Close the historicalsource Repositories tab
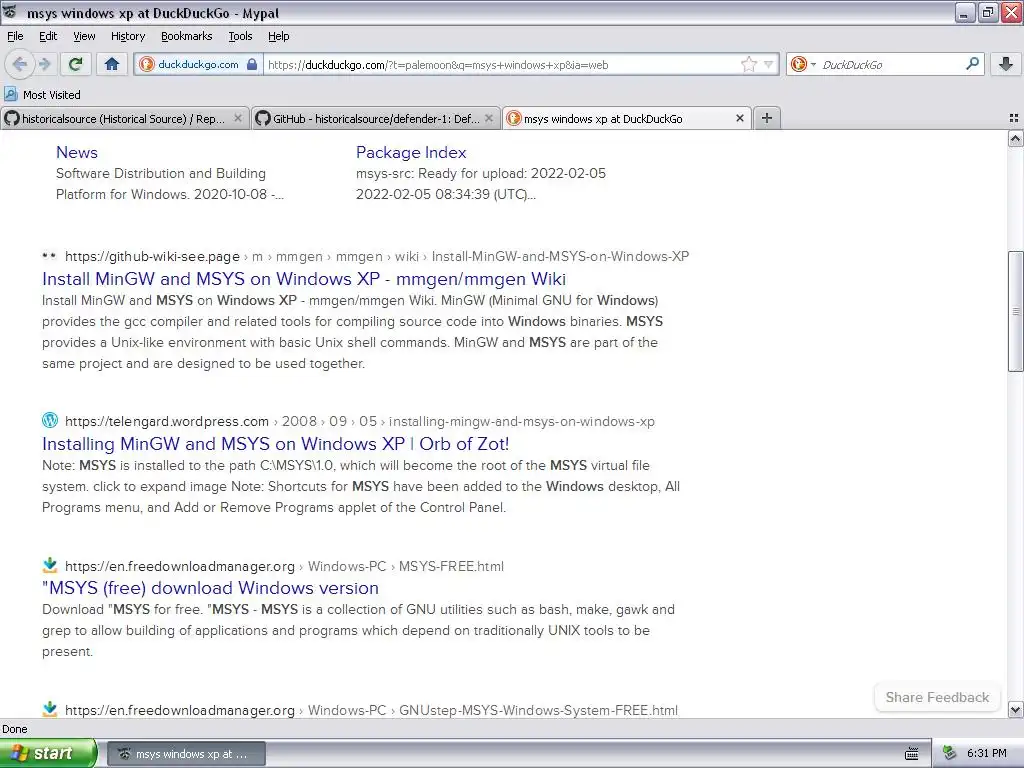1024x768 pixels. click(238, 118)
